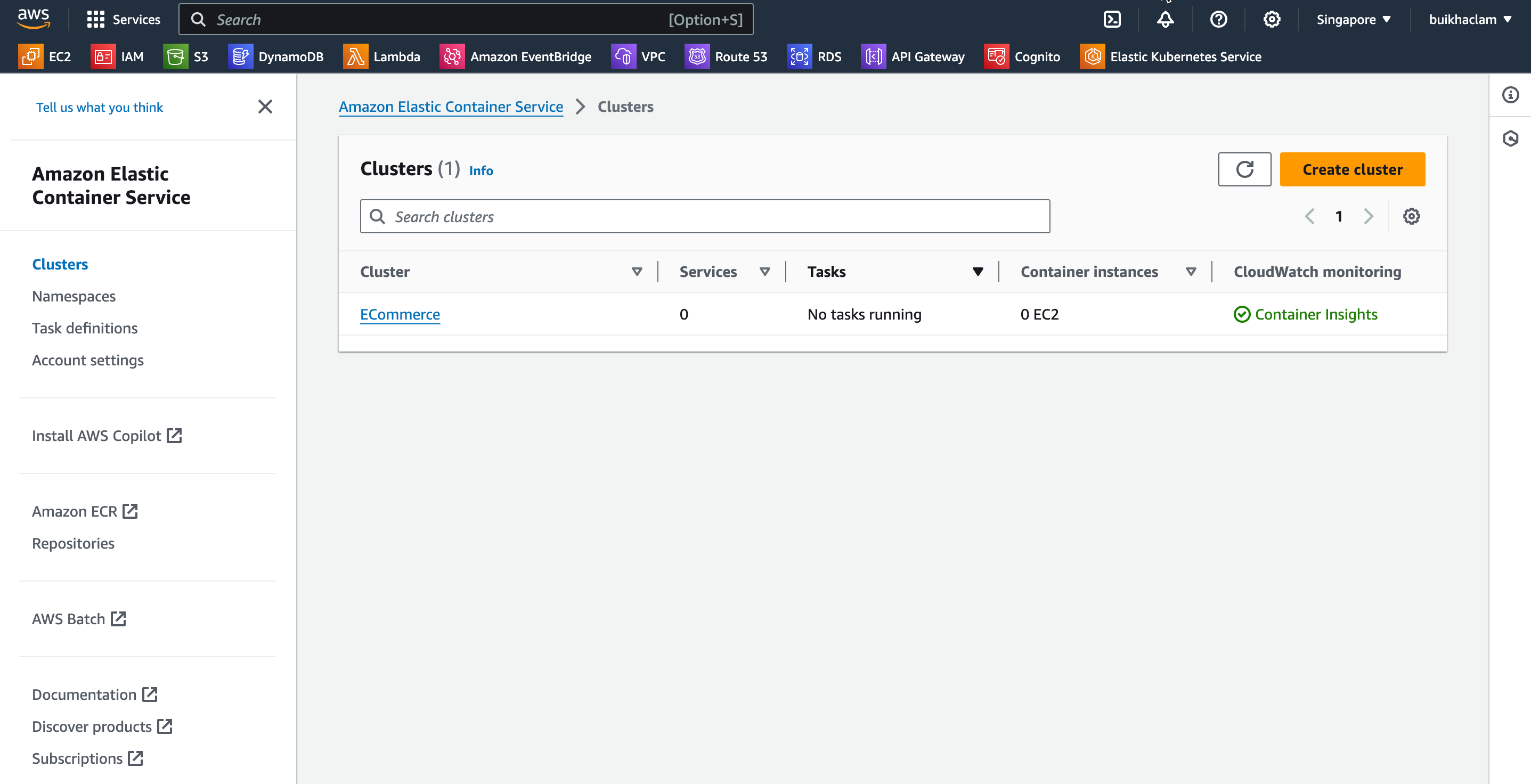
Task: Go to next page of clusters
Action: coord(1368,216)
